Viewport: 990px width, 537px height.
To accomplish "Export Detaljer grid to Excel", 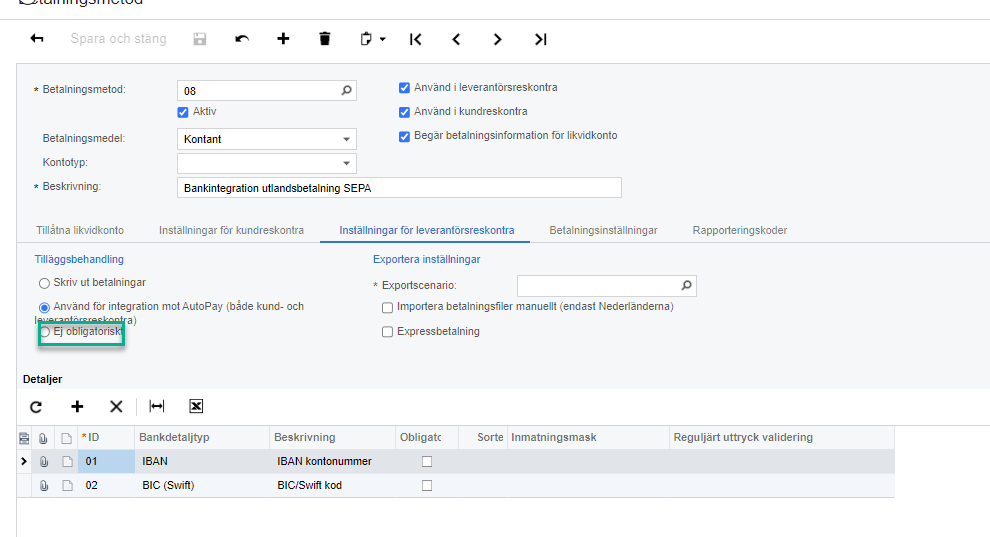I will [196, 406].
